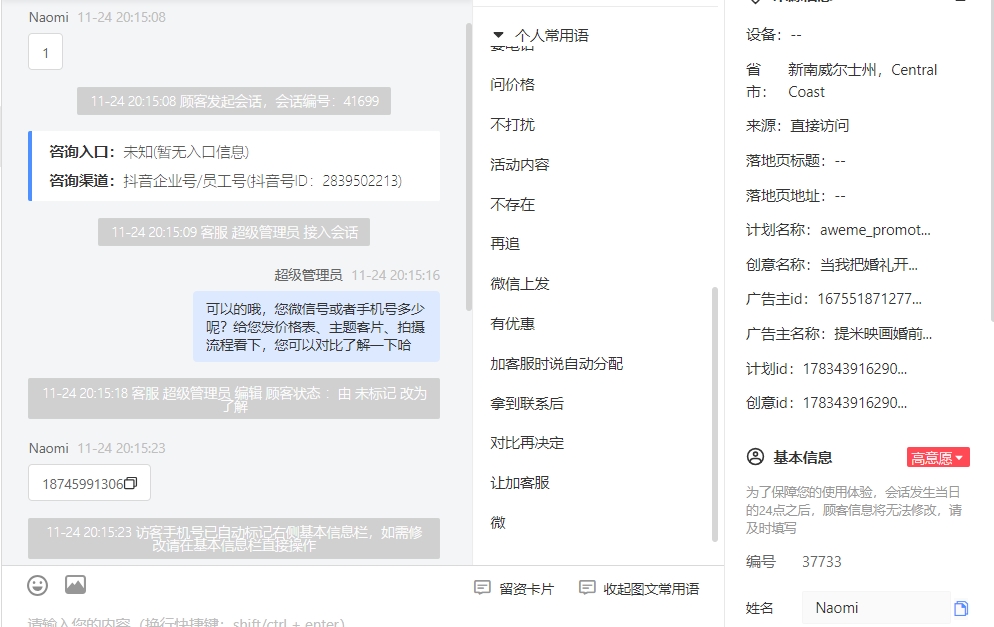Click the 基本信息 person icon
Image resolution: width=994 pixels, height=627 pixels.
(x=755, y=456)
